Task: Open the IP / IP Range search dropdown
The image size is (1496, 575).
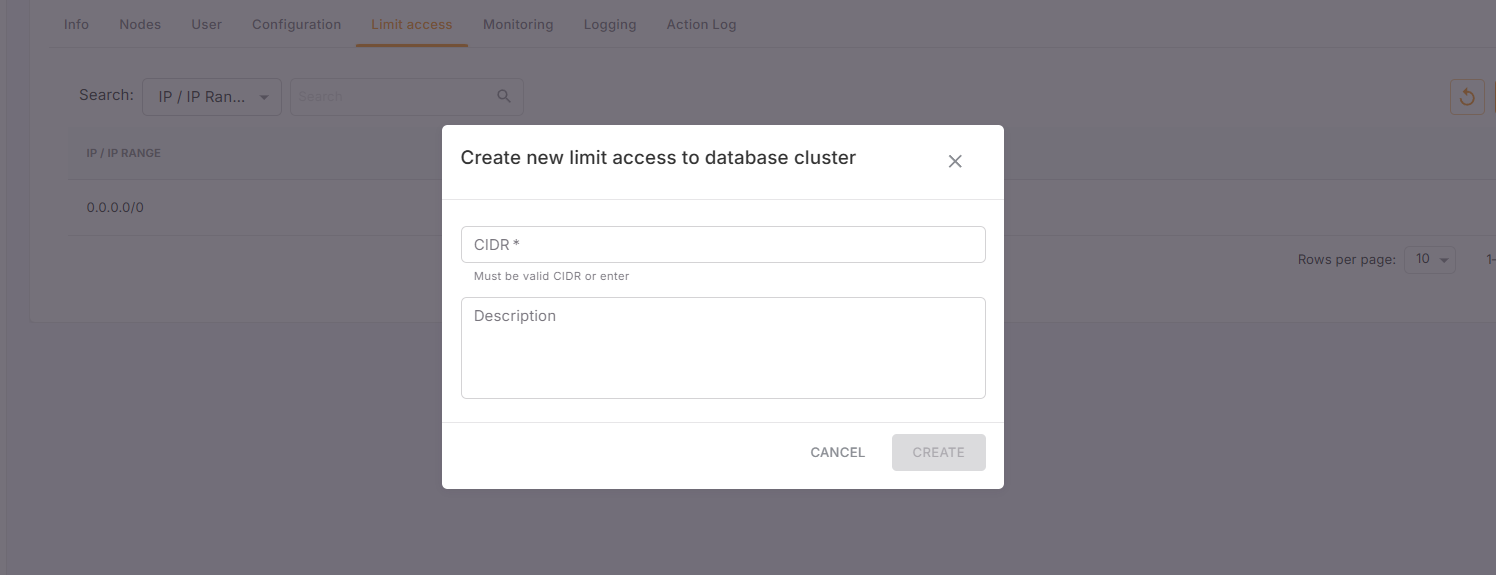Action: (212, 97)
